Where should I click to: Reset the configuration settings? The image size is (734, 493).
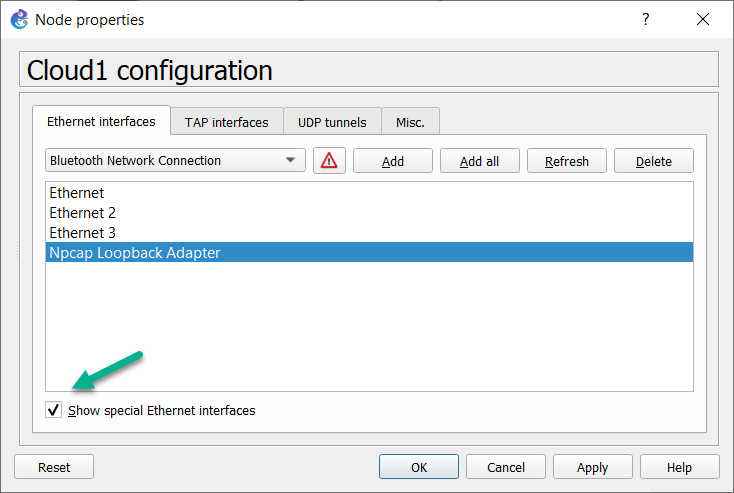click(54, 467)
